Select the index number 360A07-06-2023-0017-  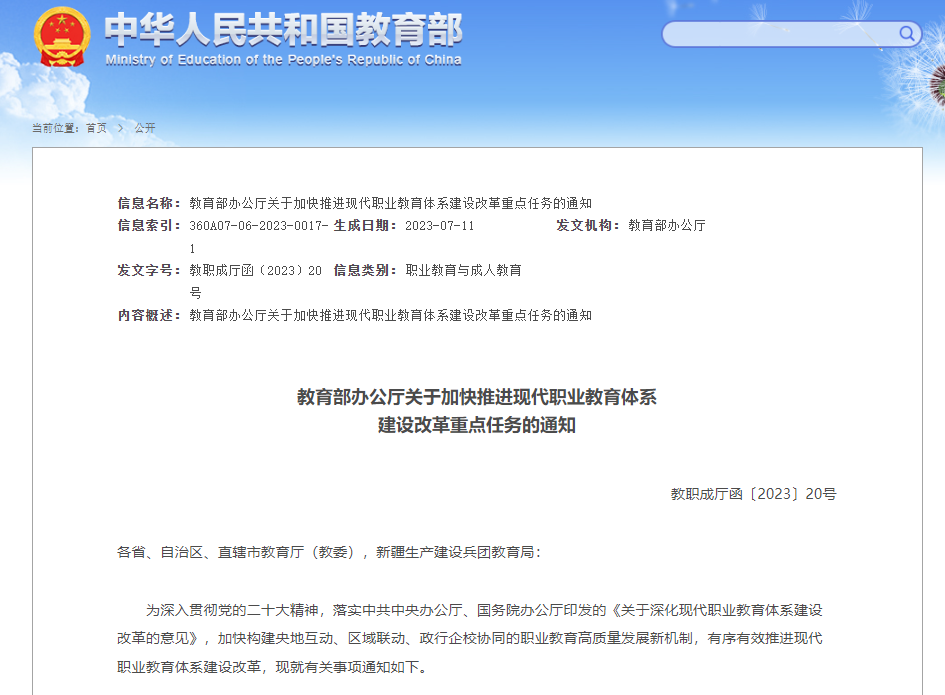point(258,226)
